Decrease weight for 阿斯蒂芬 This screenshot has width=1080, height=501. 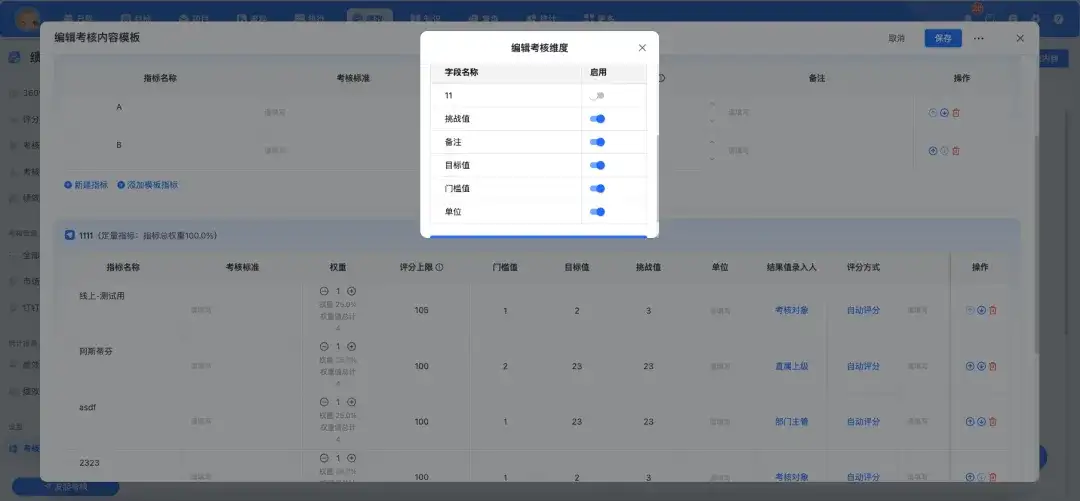click(324, 347)
